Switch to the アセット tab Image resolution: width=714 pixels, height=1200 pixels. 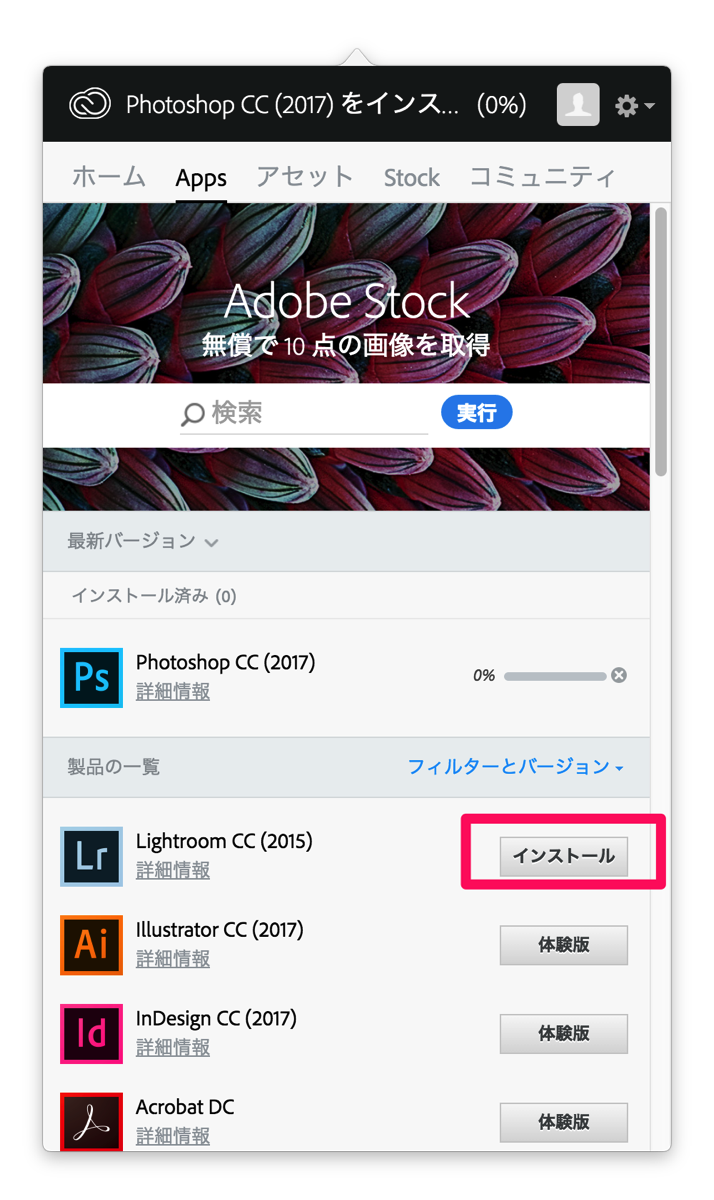[304, 178]
